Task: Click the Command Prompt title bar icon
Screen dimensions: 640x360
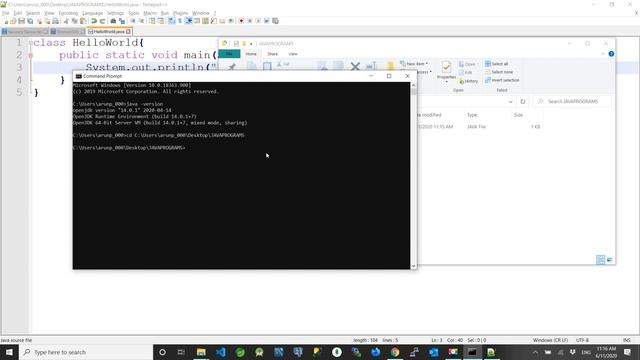Action: (x=78, y=76)
